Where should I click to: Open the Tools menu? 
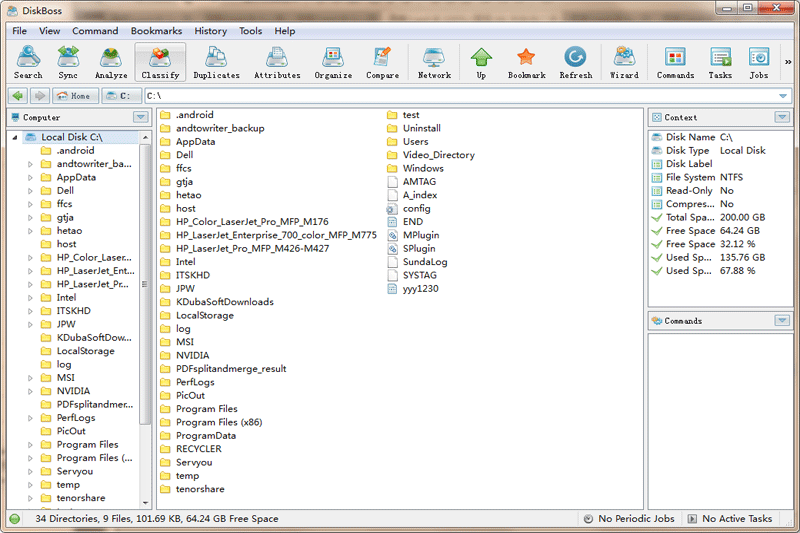(250, 31)
